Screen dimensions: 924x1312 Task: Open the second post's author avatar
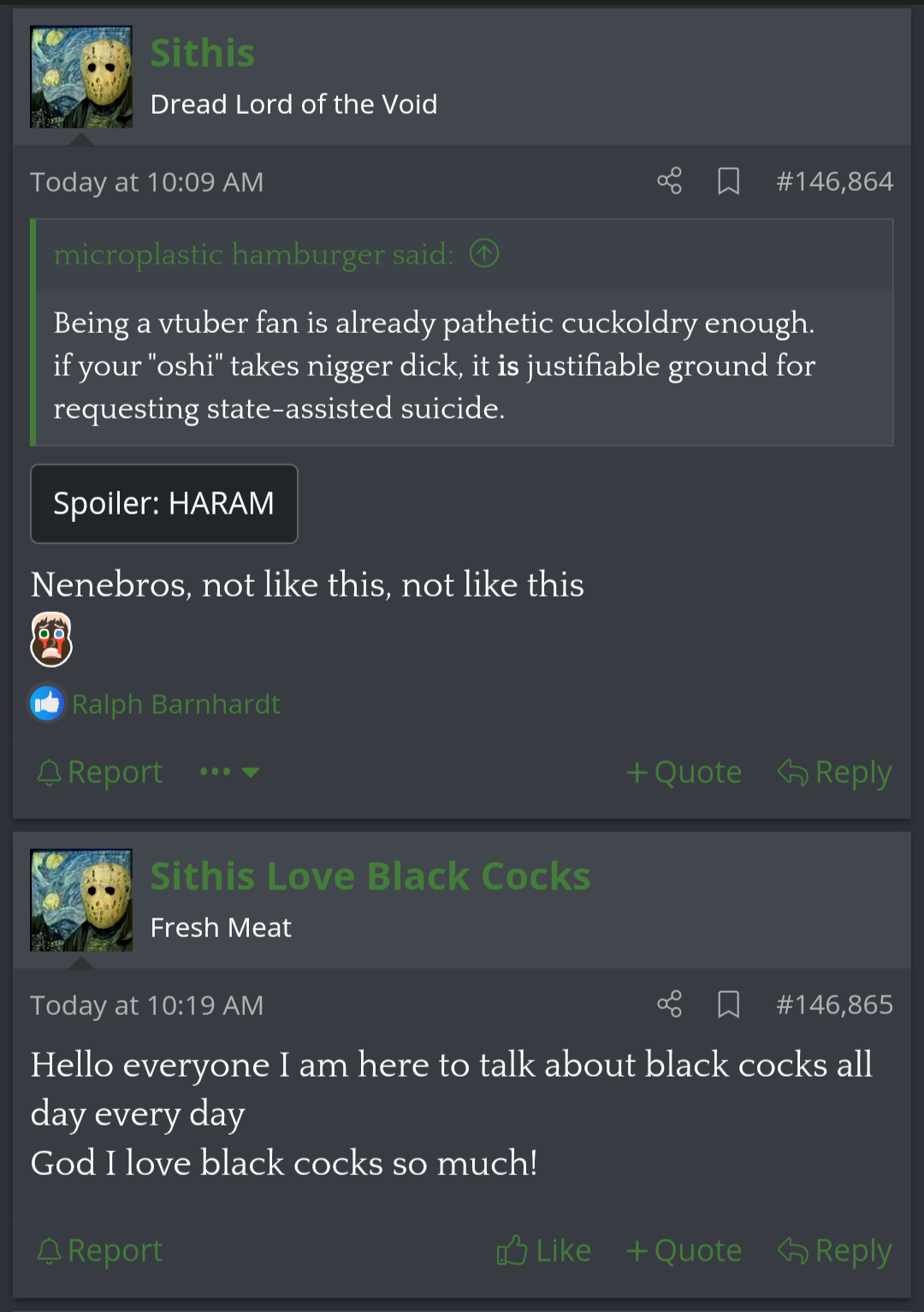(81, 900)
